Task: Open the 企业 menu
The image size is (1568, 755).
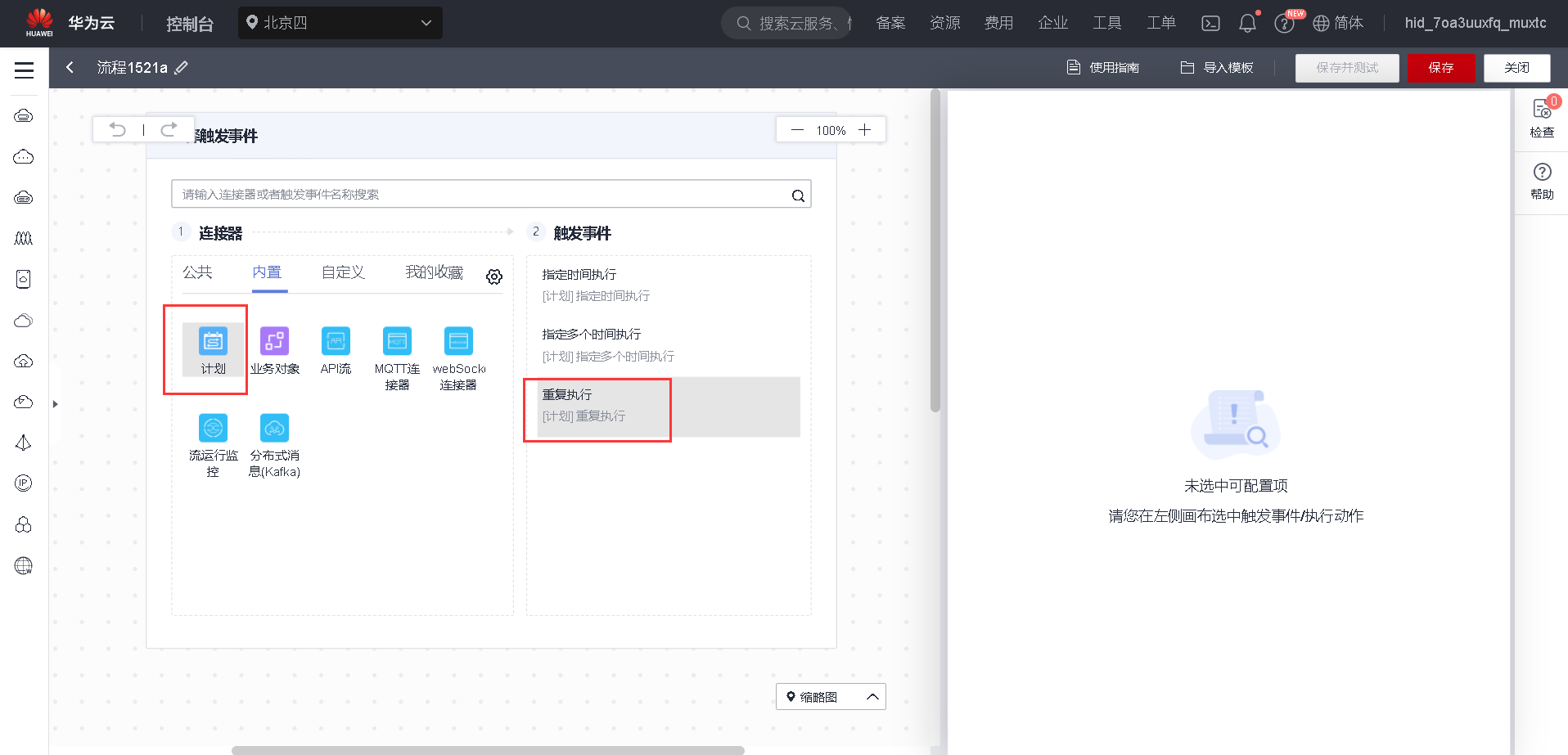Action: coord(1052,23)
